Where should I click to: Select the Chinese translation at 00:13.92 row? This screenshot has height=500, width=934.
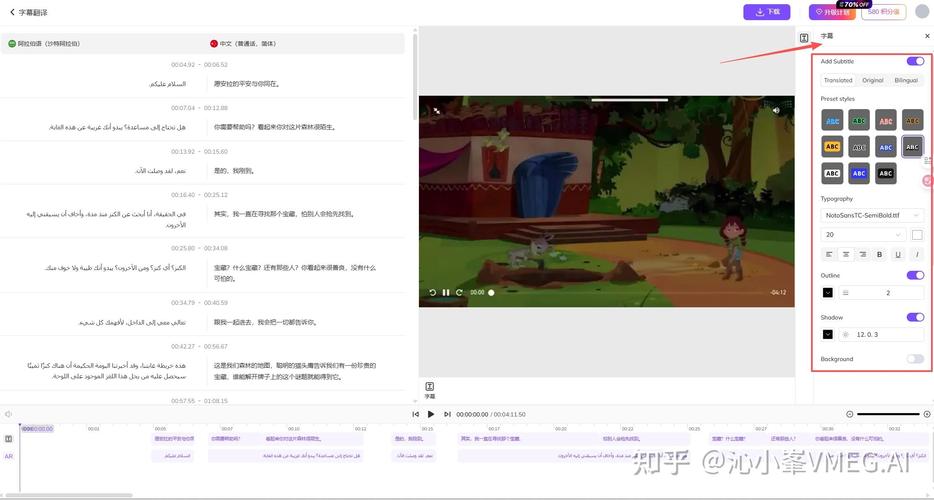click(x=235, y=170)
